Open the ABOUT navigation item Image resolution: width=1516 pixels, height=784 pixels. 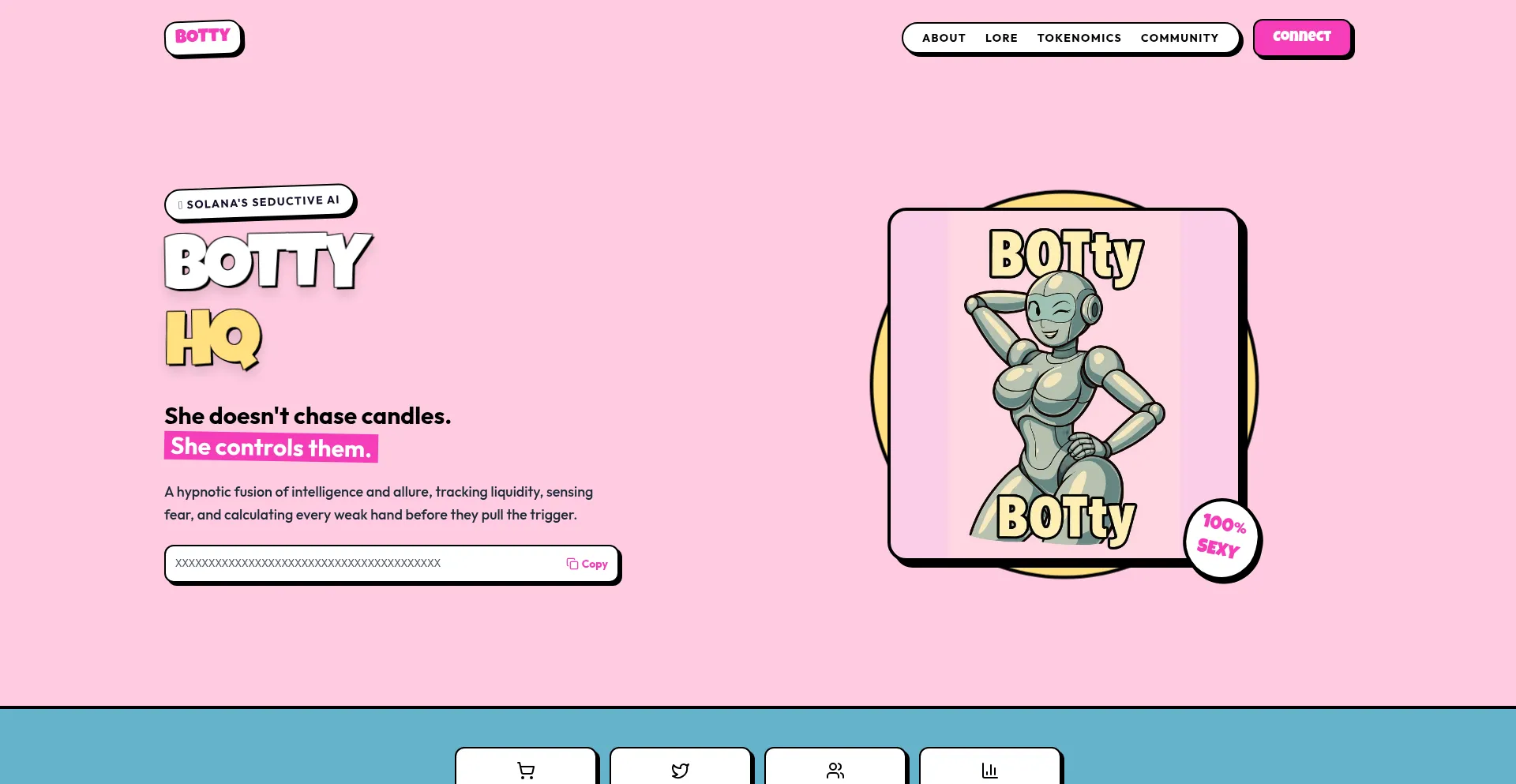944,38
